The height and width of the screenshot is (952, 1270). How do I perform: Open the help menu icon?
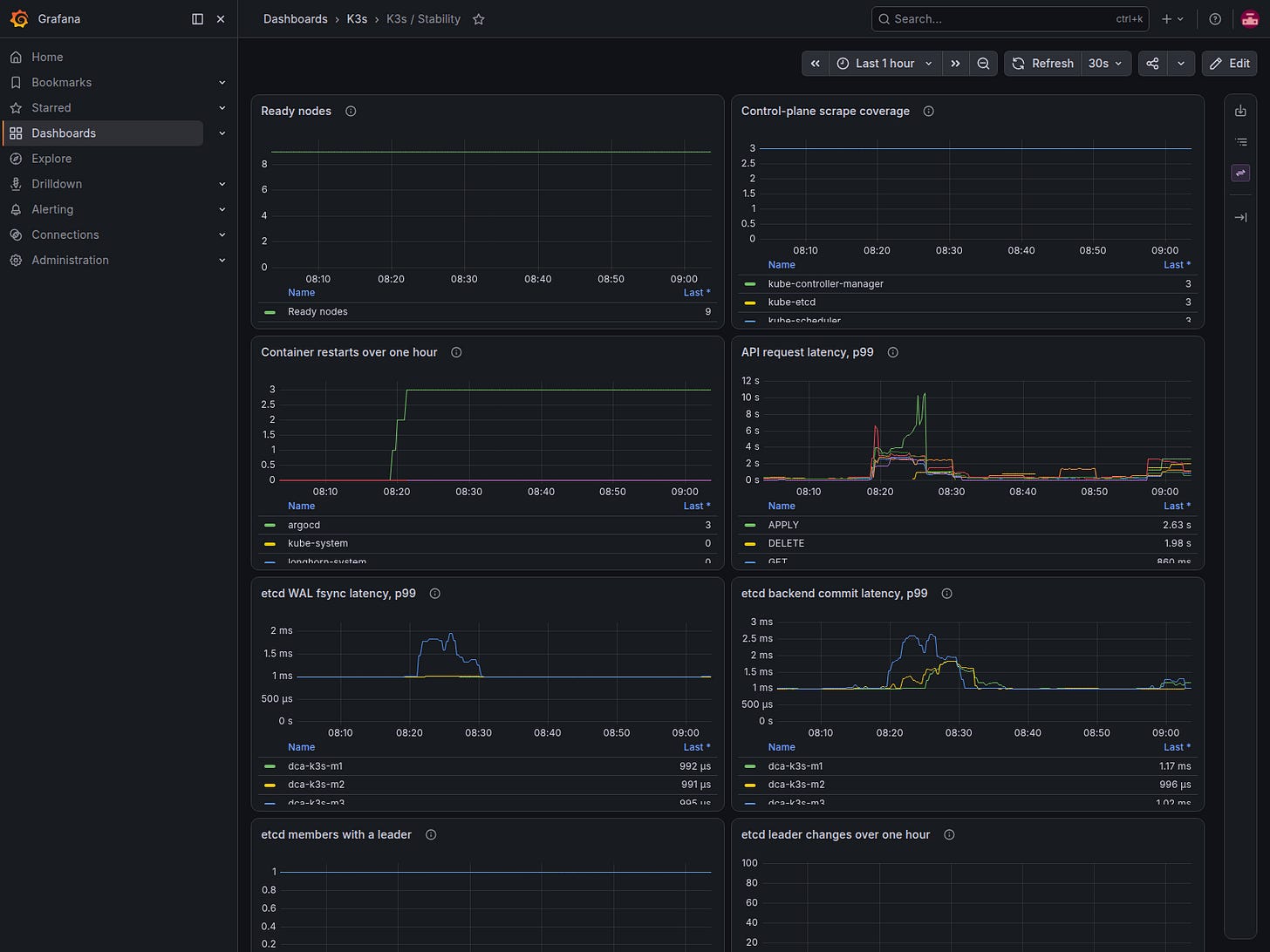pos(1215,18)
